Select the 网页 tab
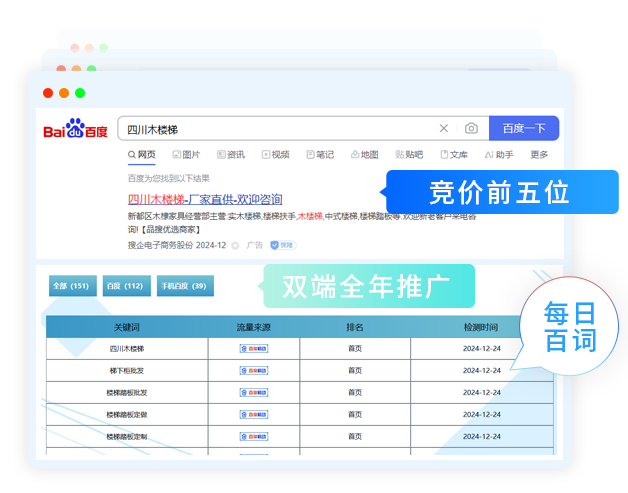 142,155
